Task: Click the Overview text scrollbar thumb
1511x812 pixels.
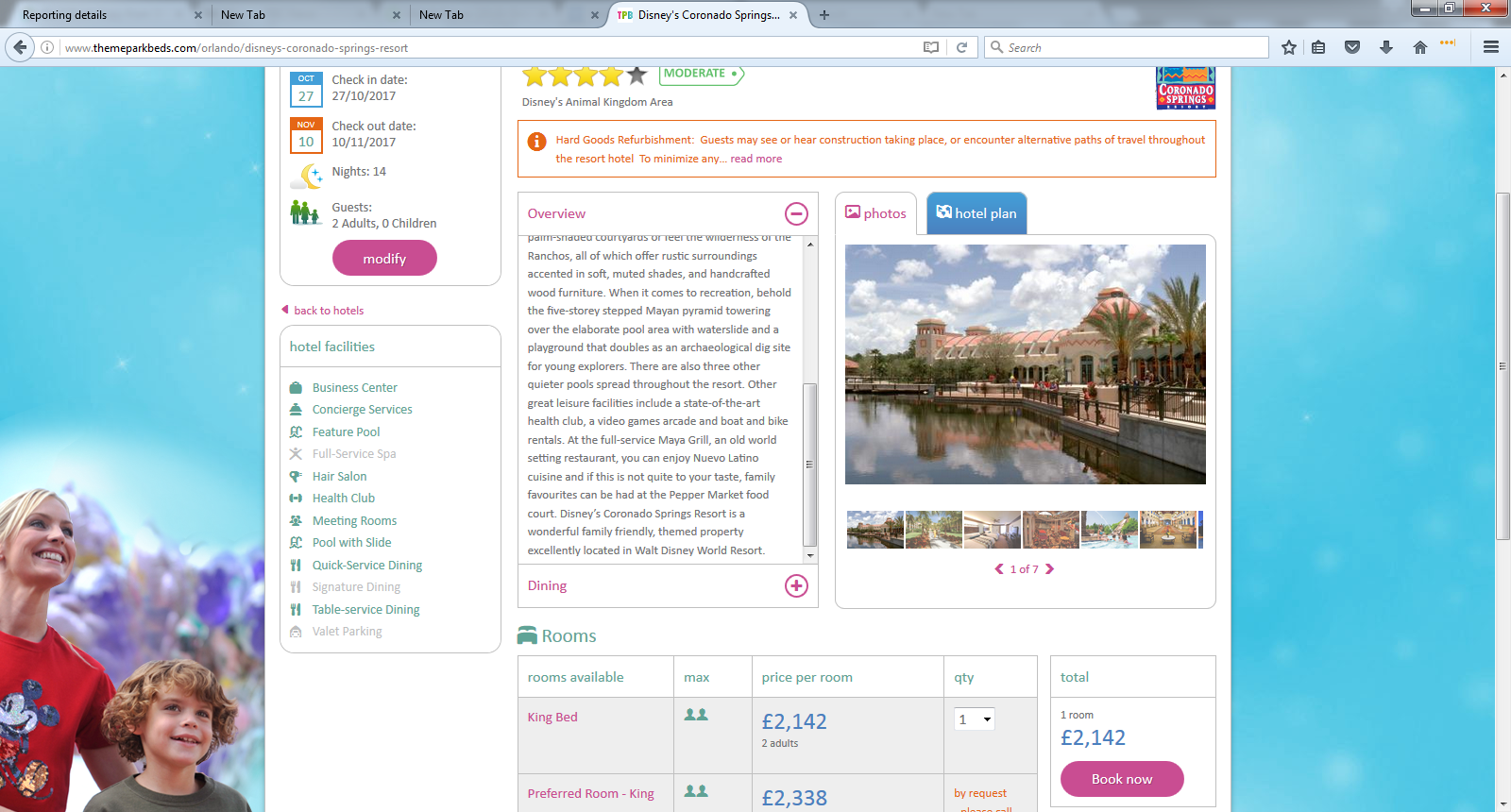Action: pyautogui.click(x=809, y=465)
